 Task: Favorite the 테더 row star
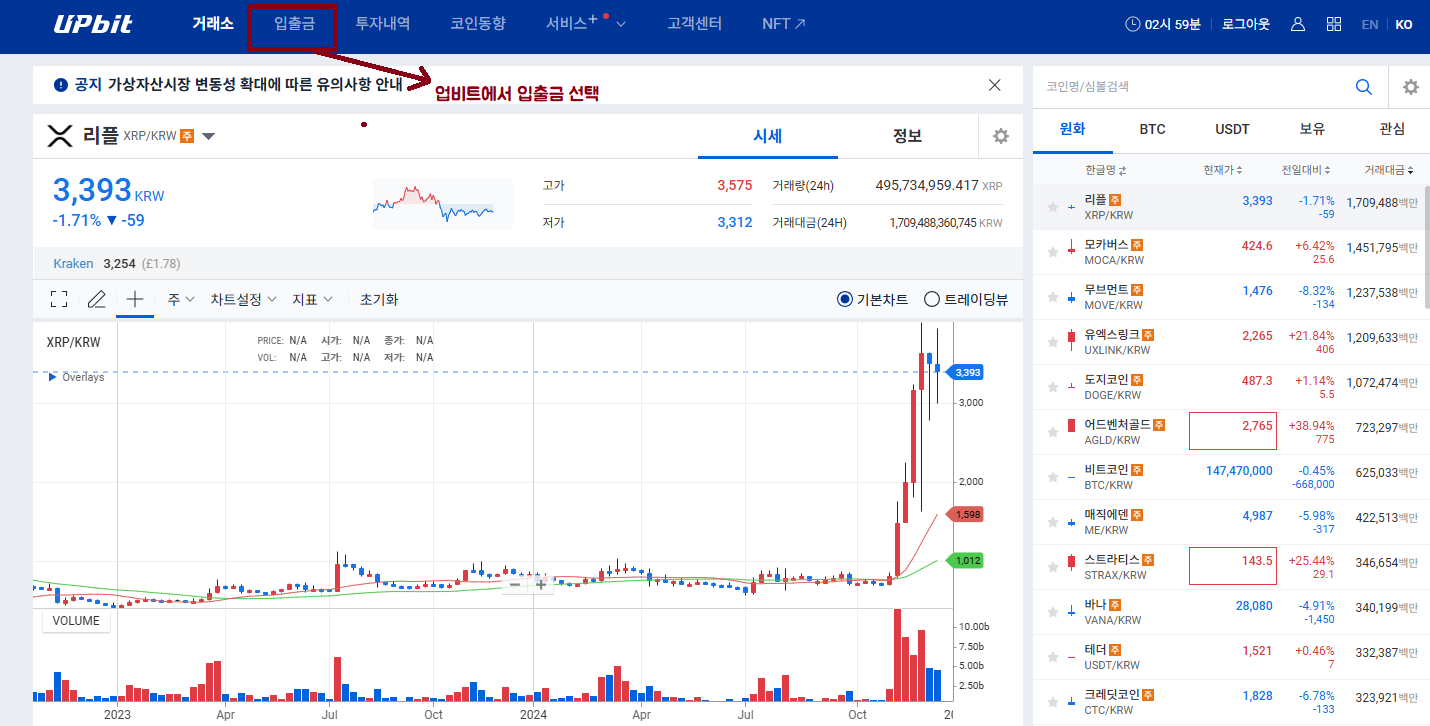(1052, 657)
